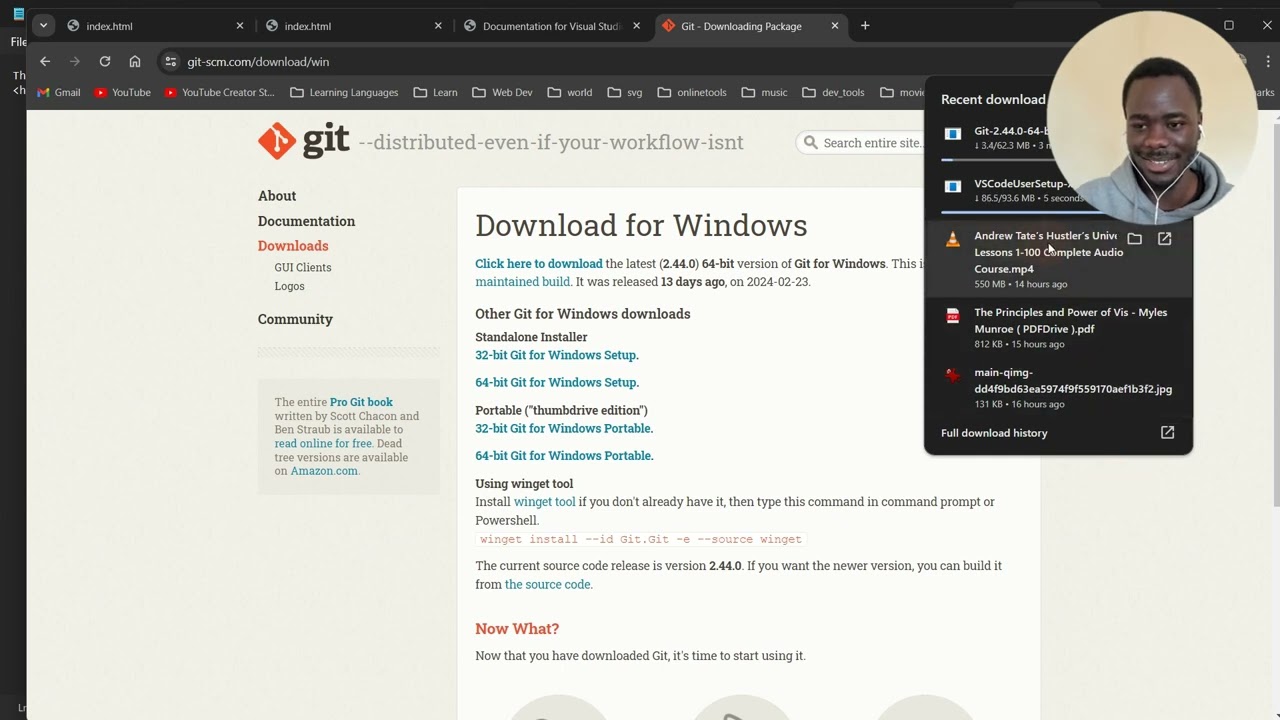
Task: Open the Learning Languages bookmark folder
Action: (x=344, y=92)
